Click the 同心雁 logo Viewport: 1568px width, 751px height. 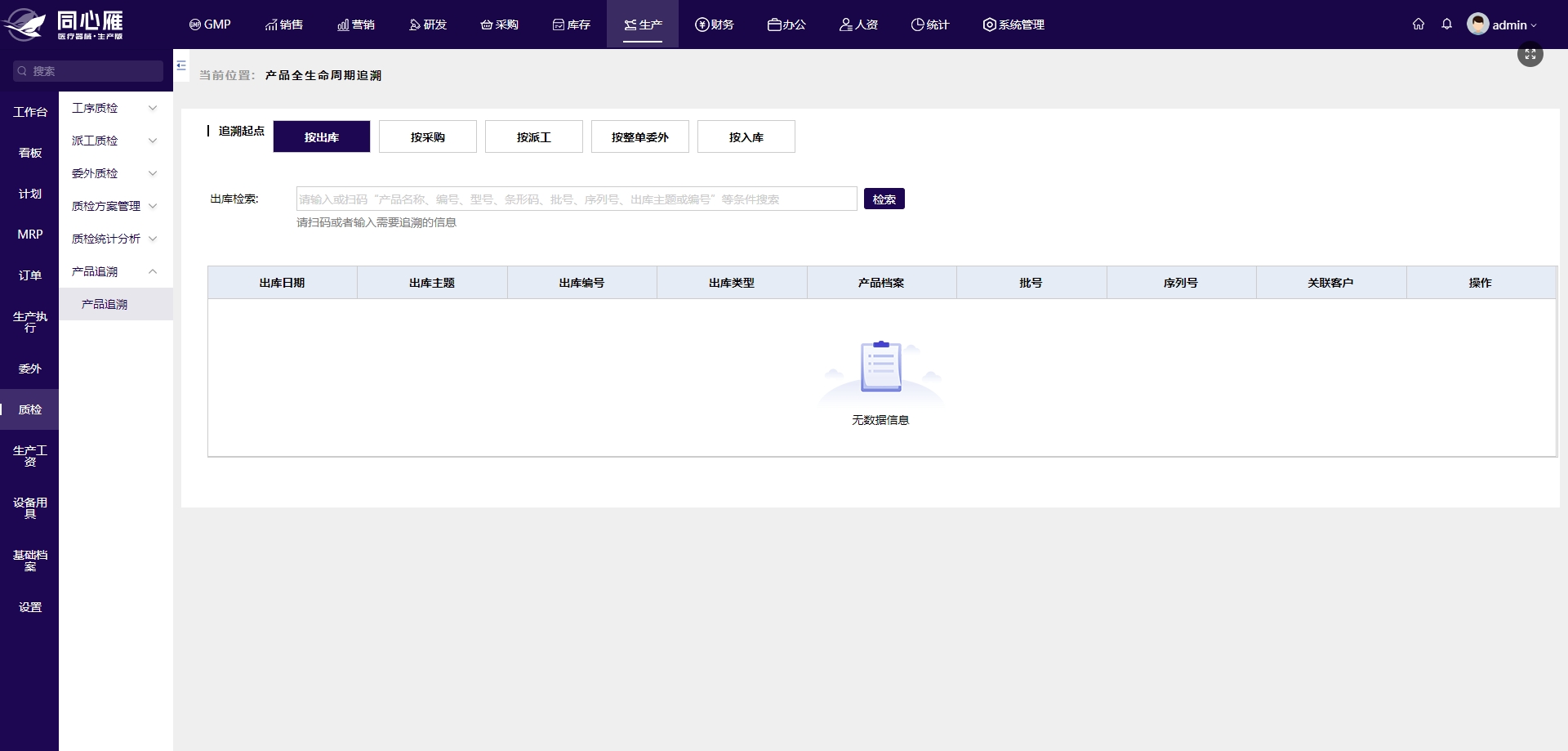pos(64,25)
